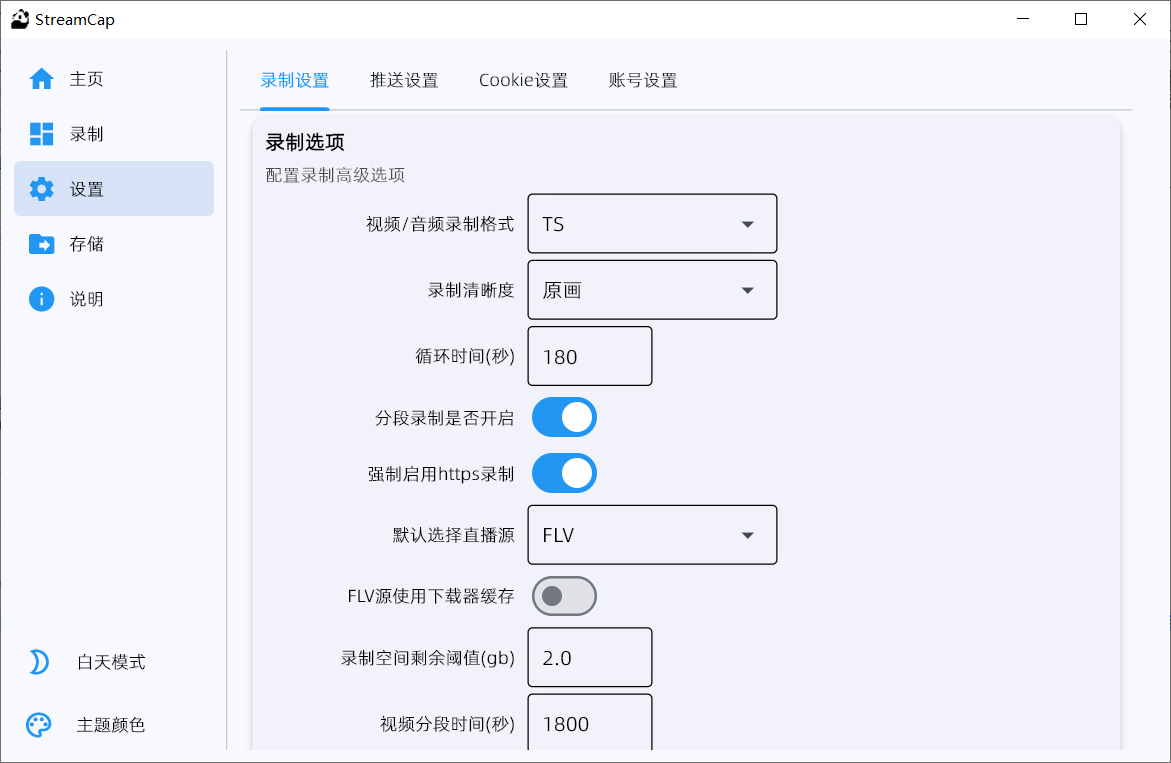1171x763 pixels.
Task: Click the 循环时间(秒) input field
Action: click(589, 356)
